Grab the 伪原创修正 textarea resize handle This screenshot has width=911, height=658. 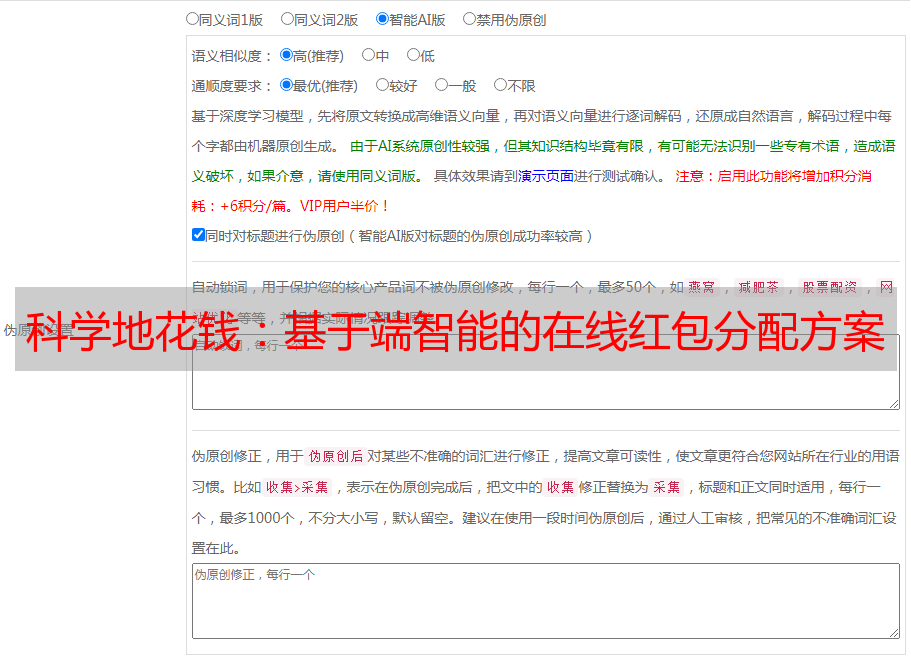pos(894,633)
